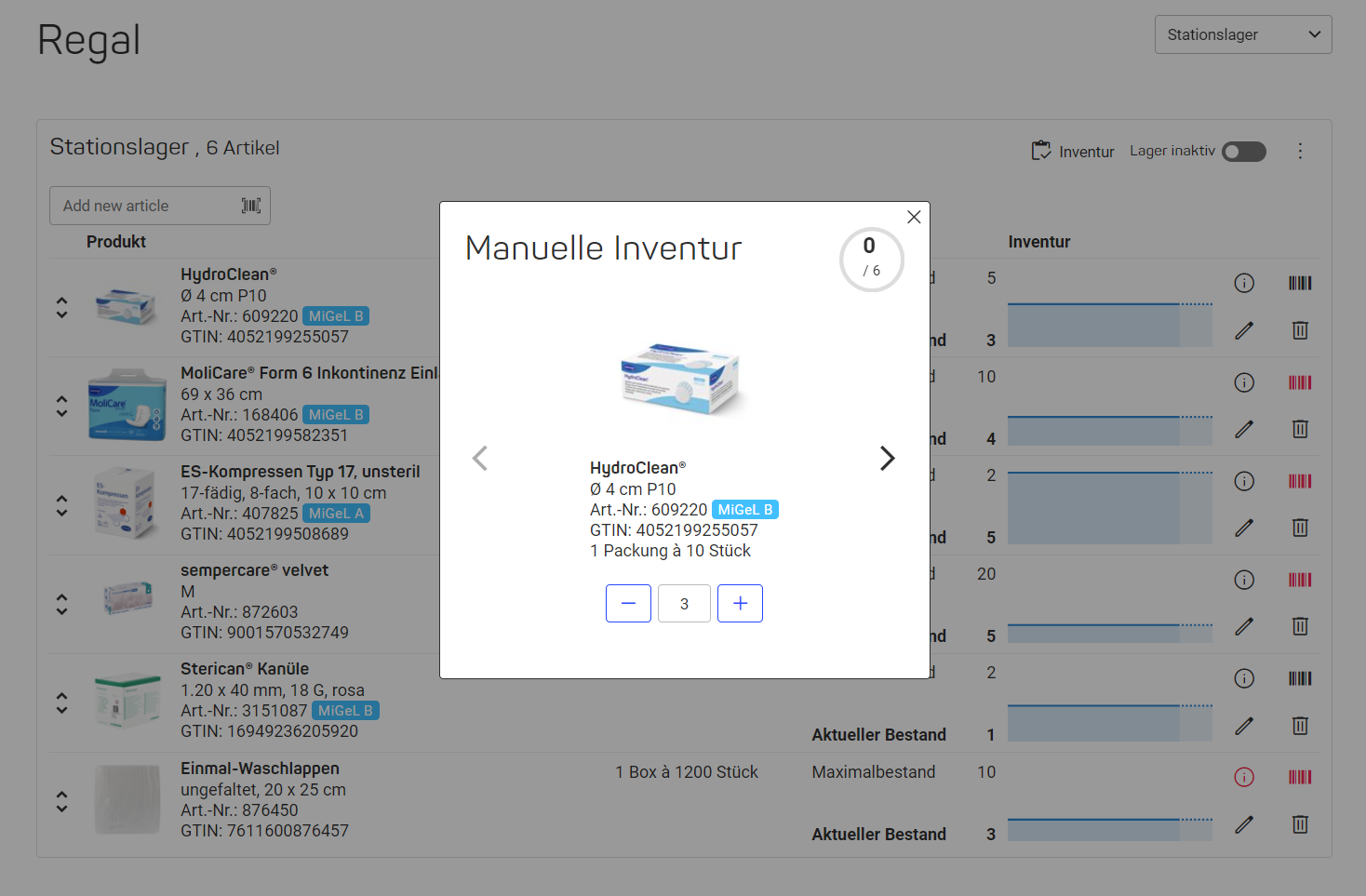Edit the Sterican Kanüle article

click(x=1244, y=726)
